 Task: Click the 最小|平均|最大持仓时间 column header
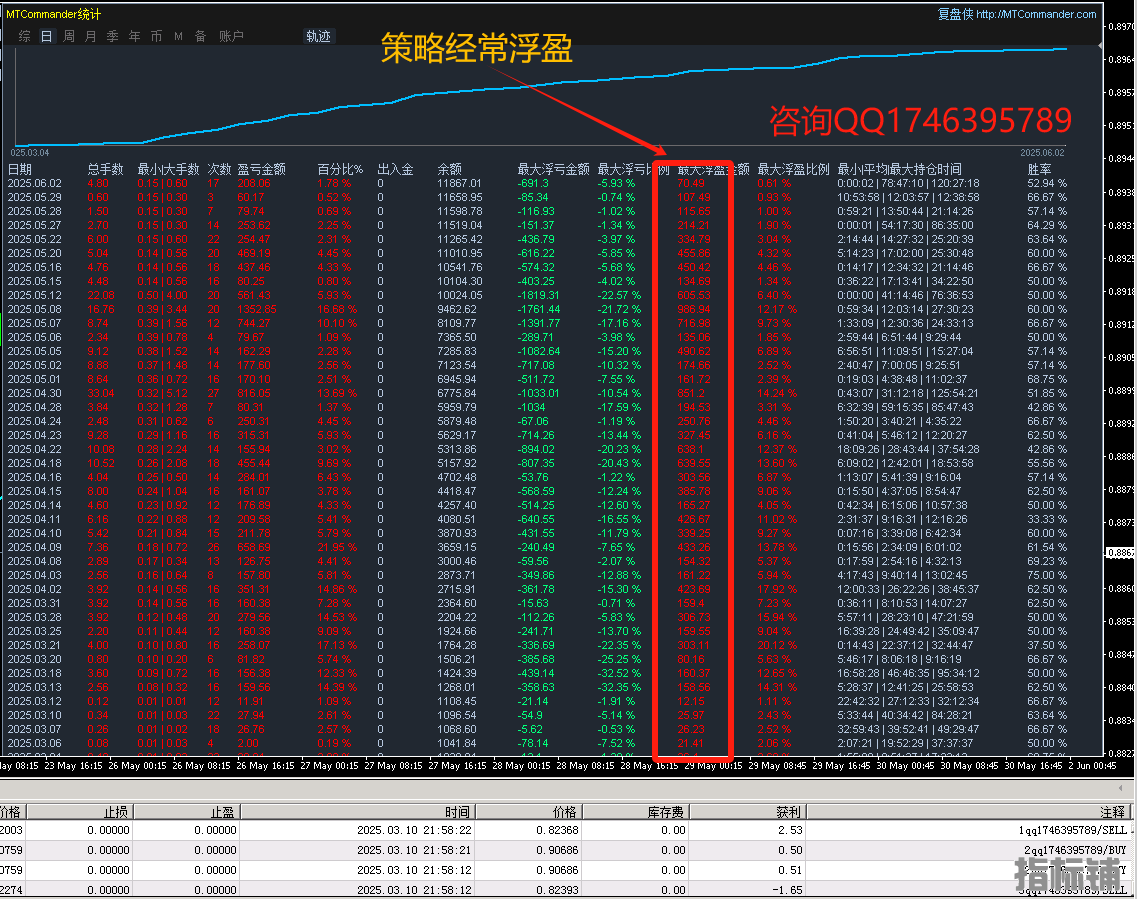coord(899,169)
